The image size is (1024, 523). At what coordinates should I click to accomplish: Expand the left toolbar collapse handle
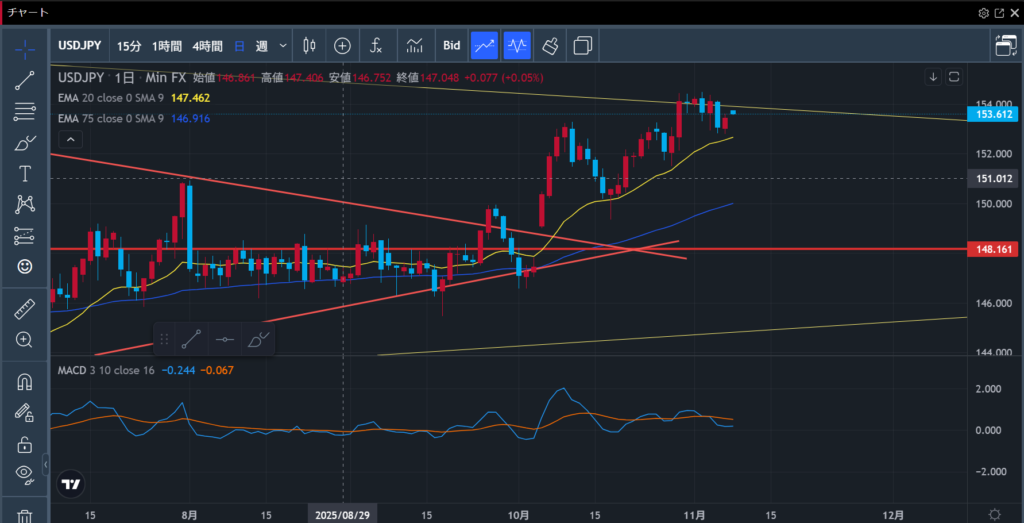46,464
